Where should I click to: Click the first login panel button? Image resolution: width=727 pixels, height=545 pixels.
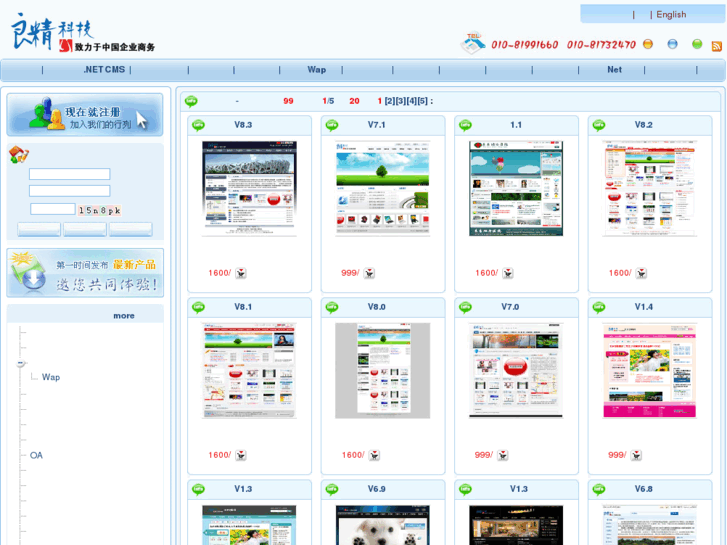(x=39, y=229)
